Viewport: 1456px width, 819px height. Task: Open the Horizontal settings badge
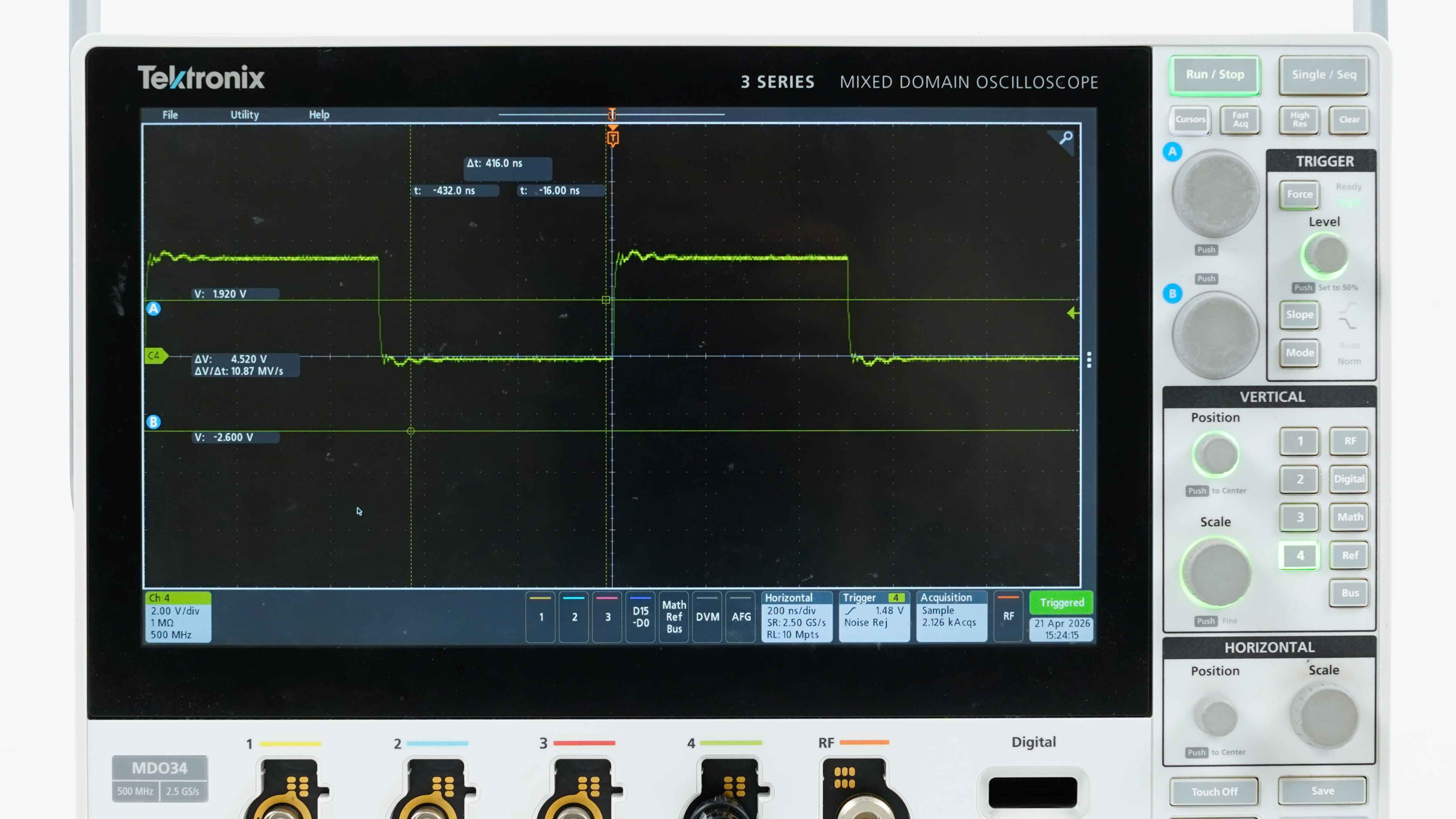[x=797, y=616]
